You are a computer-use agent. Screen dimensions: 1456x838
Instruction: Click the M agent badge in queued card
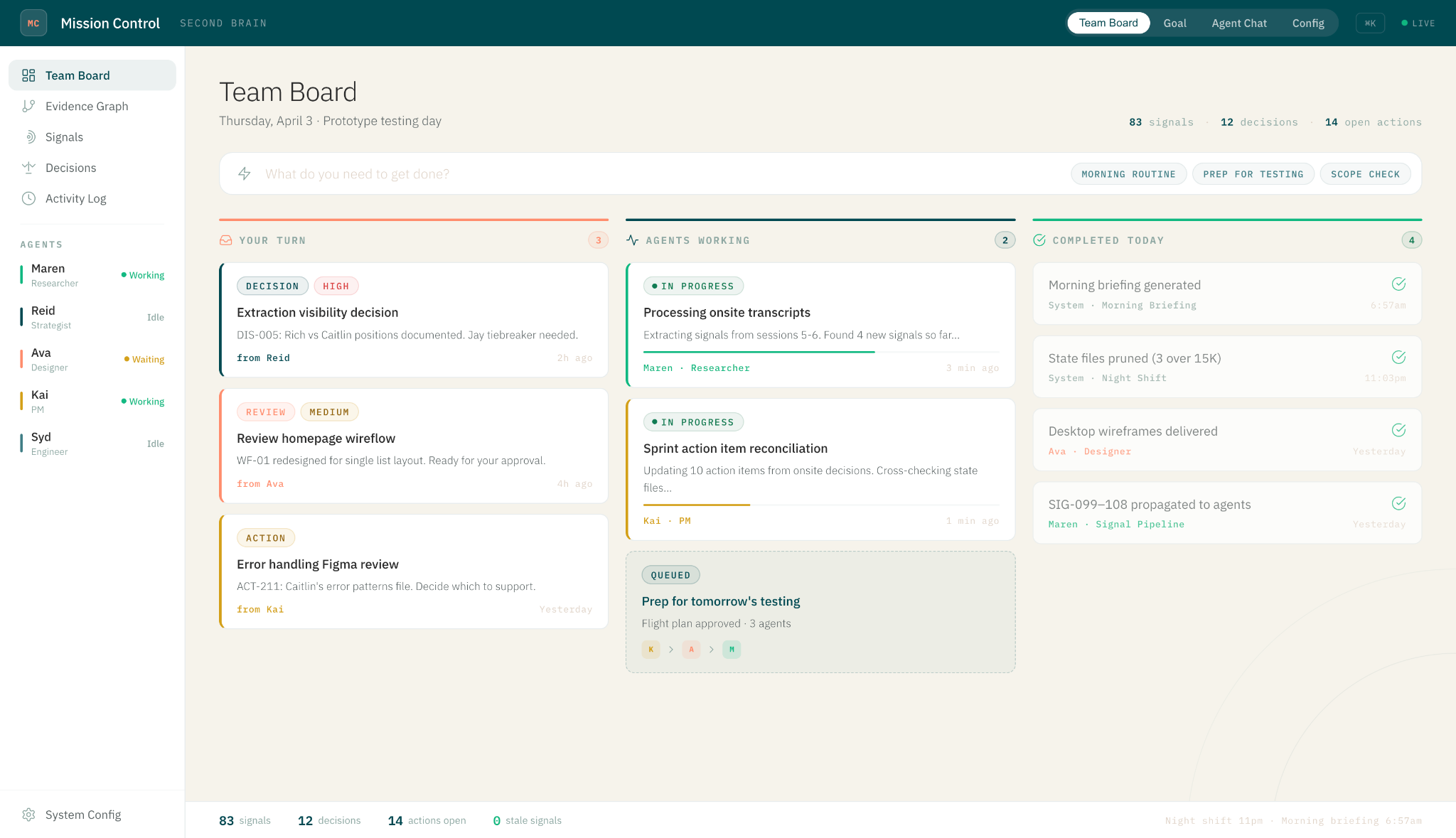coord(732,649)
